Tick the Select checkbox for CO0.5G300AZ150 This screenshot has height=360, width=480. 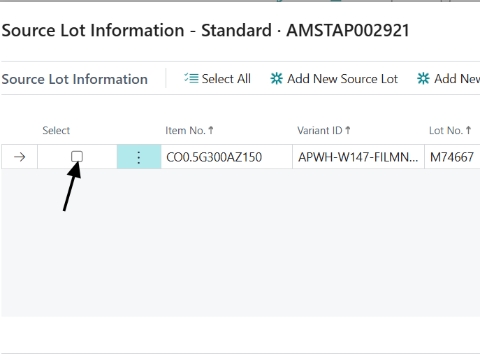(x=77, y=157)
